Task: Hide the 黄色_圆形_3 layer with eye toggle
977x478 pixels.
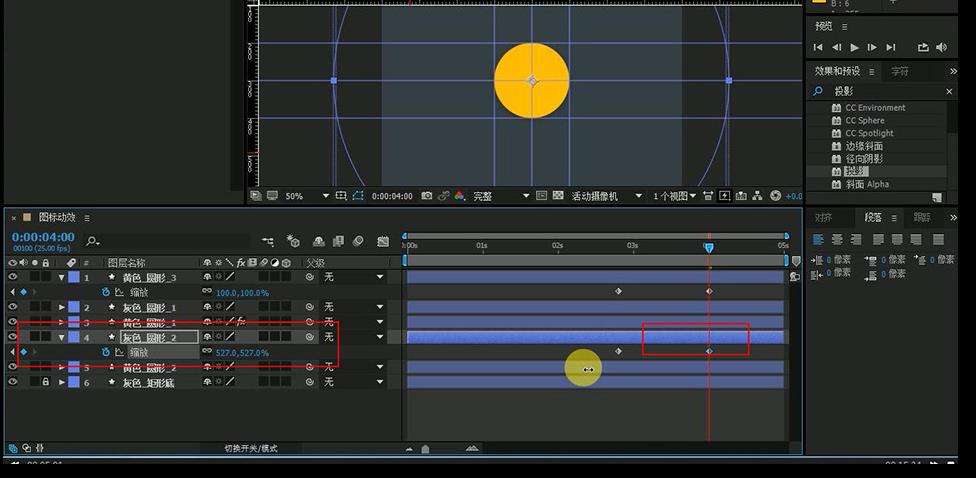Action: pyautogui.click(x=13, y=277)
